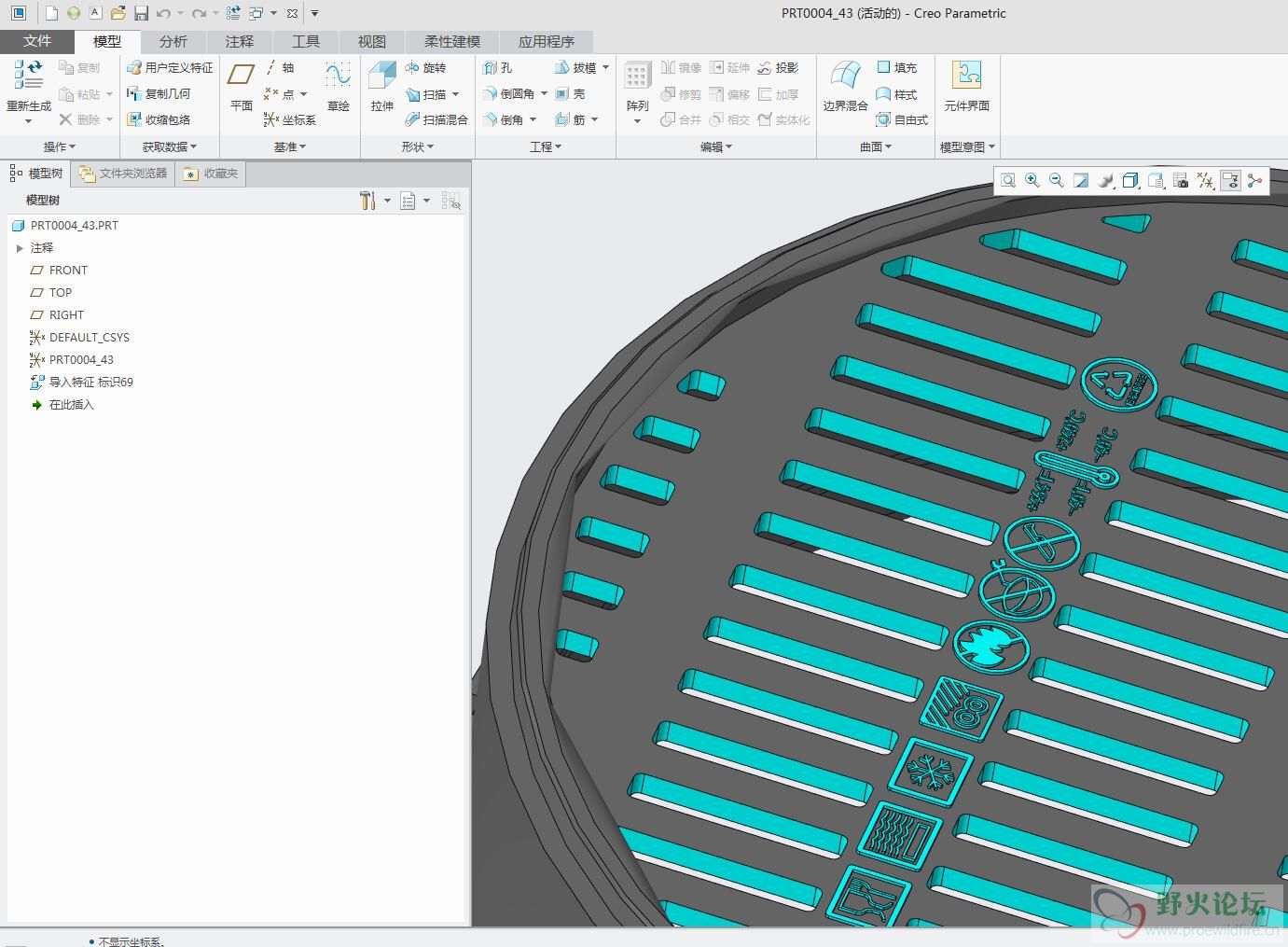Click the Redo arrow icon
The width and height of the screenshot is (1288, 947).
(199, 13)
